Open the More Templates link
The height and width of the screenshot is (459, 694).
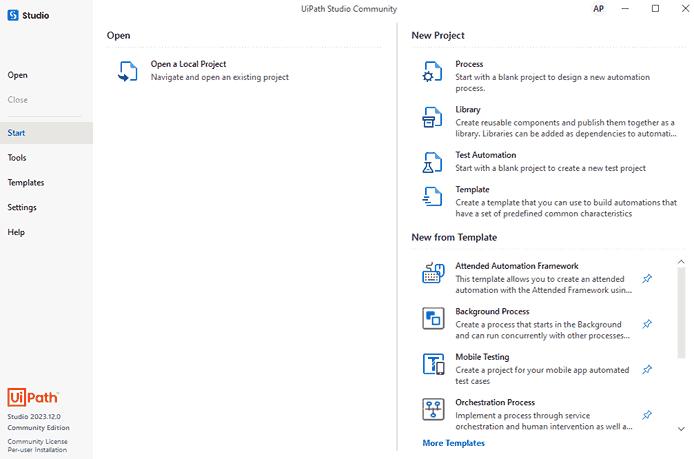pyautogui.click(x=453, y=443)
